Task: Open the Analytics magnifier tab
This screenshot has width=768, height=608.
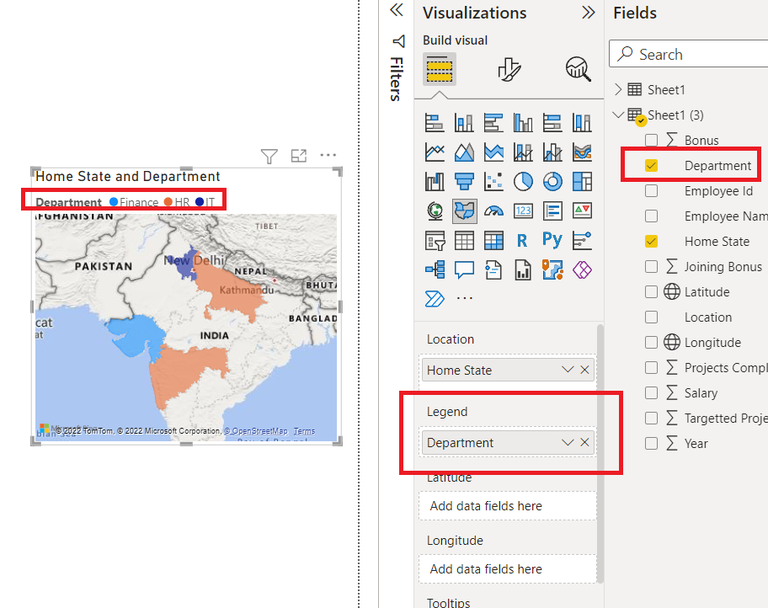Action: click(578, 69)
